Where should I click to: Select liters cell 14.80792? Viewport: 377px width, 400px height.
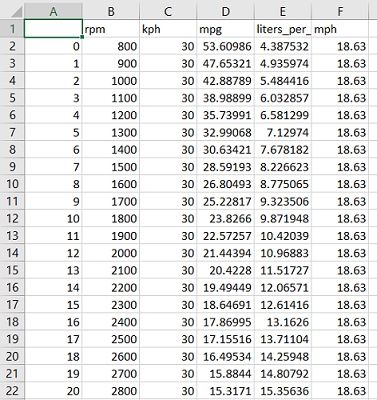(283, 373)
